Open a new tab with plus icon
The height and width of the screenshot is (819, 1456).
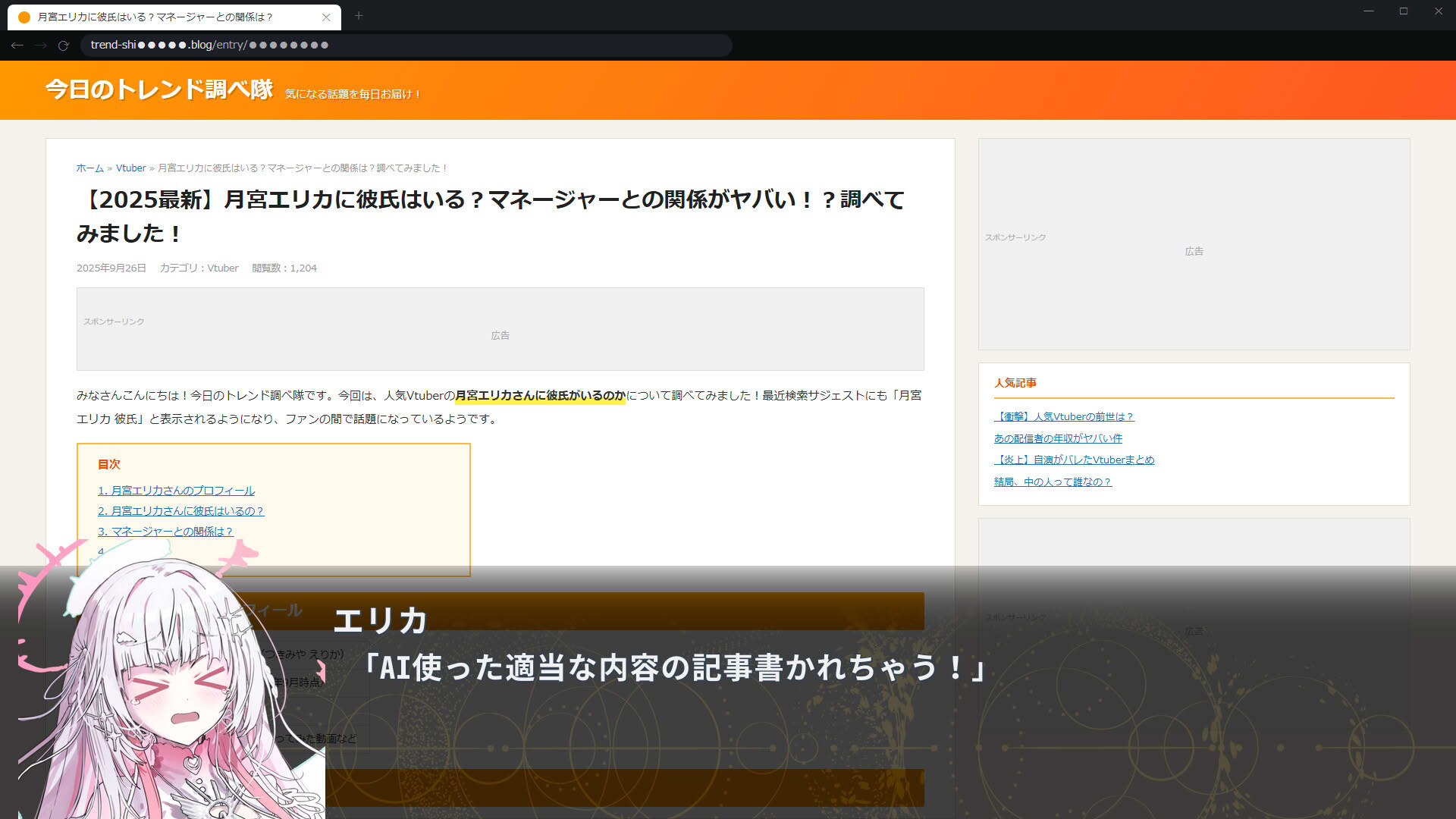click(359, 16)
